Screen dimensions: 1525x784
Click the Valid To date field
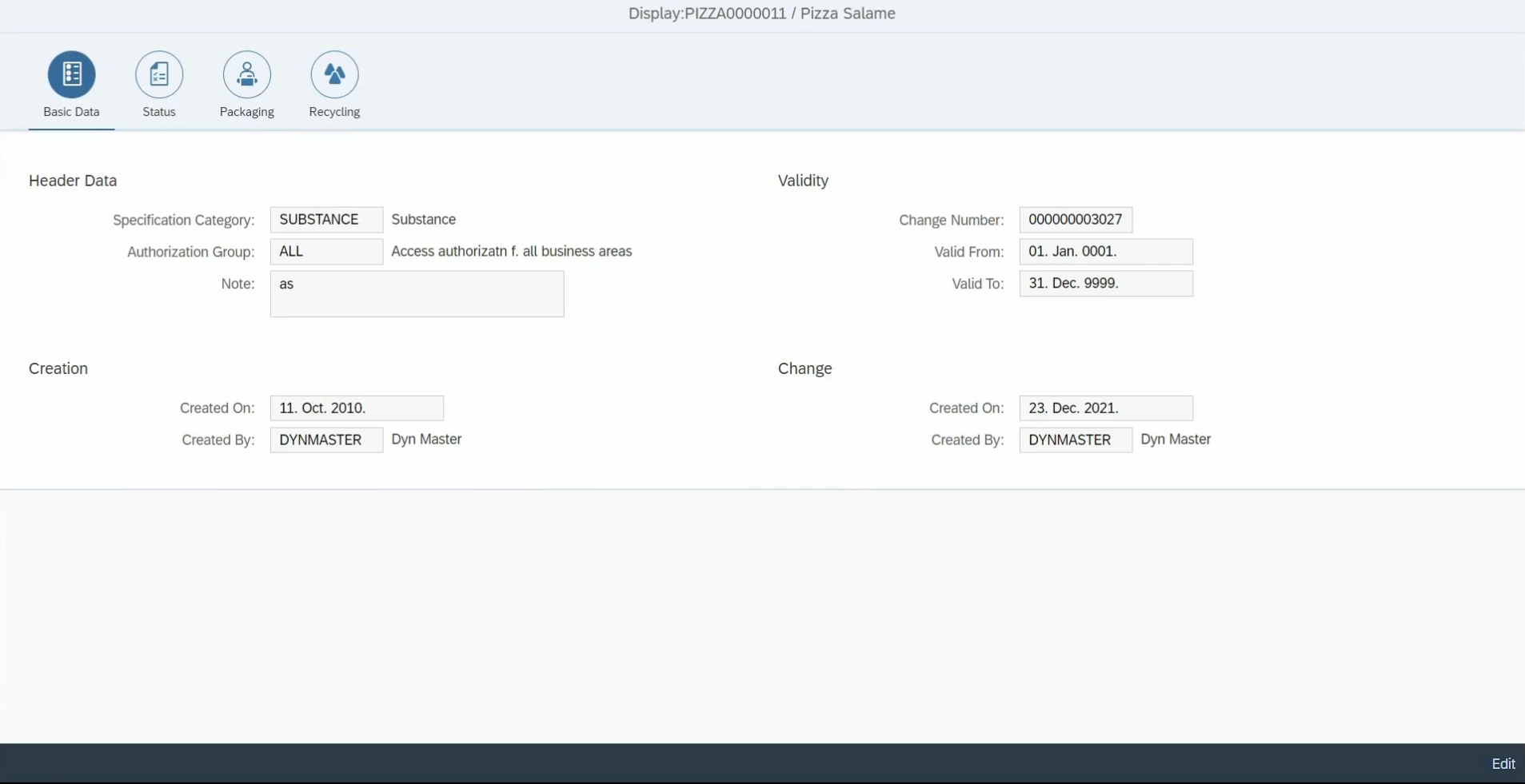[1106, 284]
